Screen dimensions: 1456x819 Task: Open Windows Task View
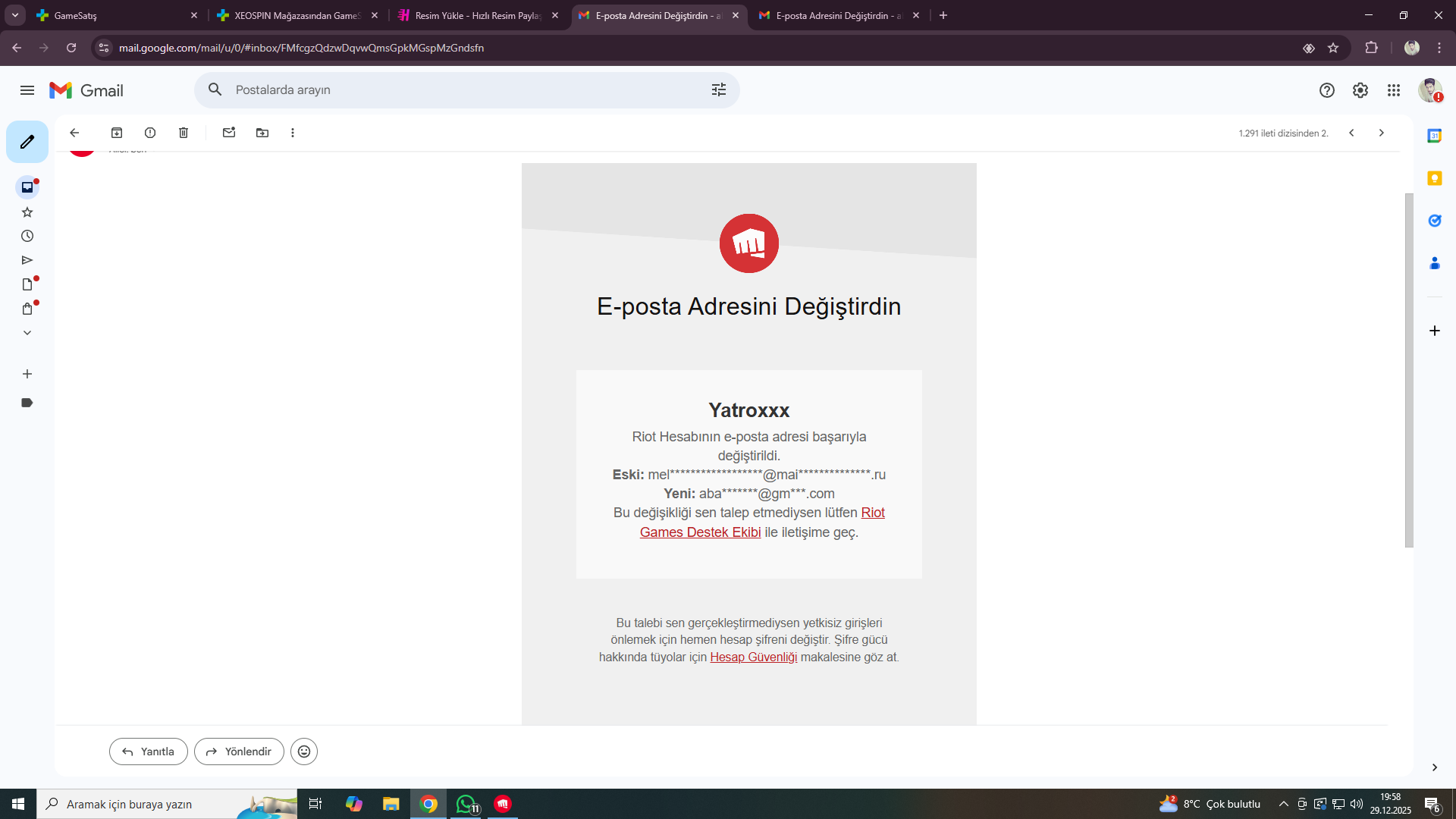pos(315,804)
